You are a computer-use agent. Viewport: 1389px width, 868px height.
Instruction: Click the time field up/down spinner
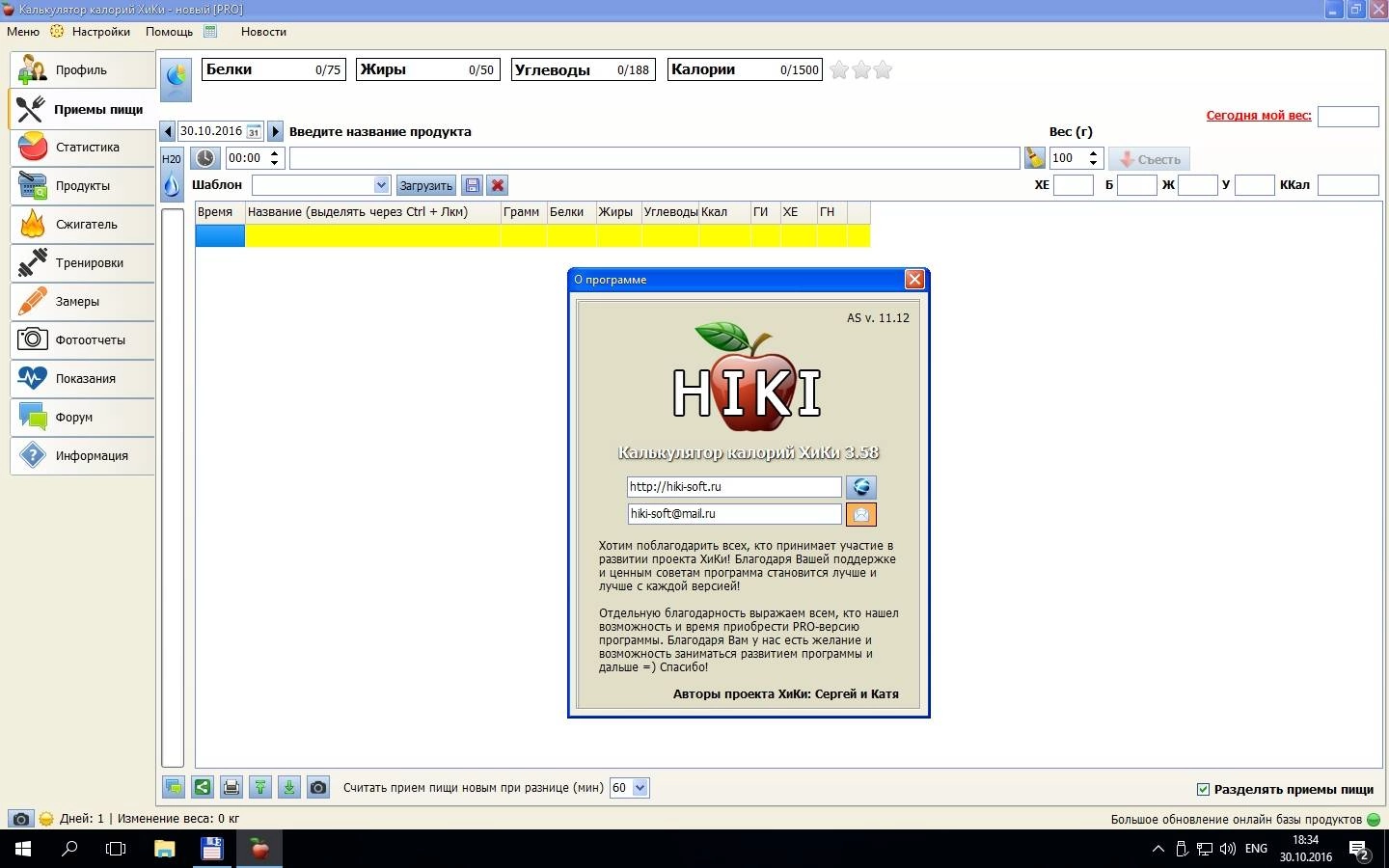click(275, 158)
